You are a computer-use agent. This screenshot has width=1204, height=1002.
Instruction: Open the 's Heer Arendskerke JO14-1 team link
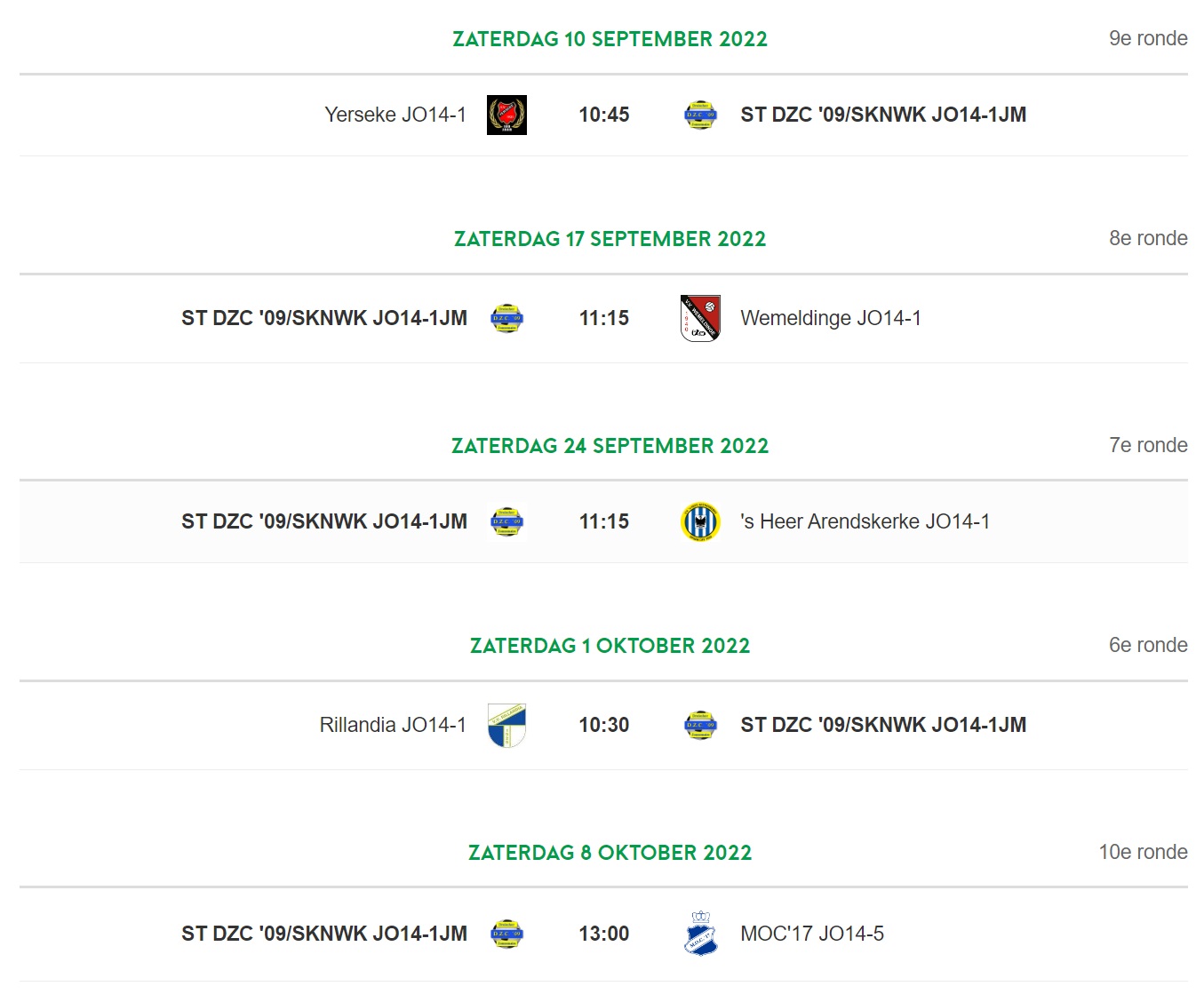pyautogui.click(x=865, y=521)
